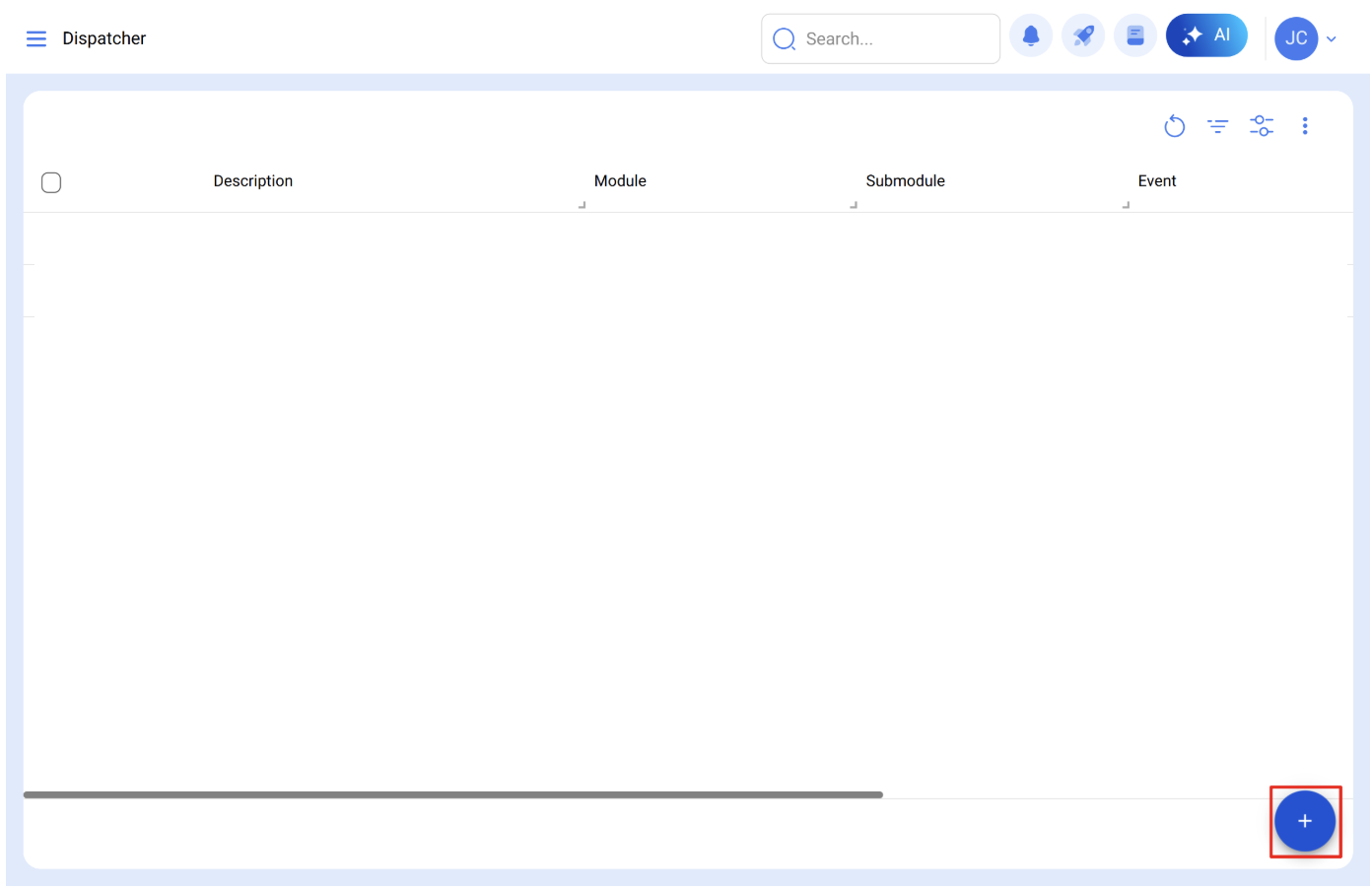This screenshot has height=889, width=1372.
Task: Click the Dispatcher title
Action: [103, 38]
